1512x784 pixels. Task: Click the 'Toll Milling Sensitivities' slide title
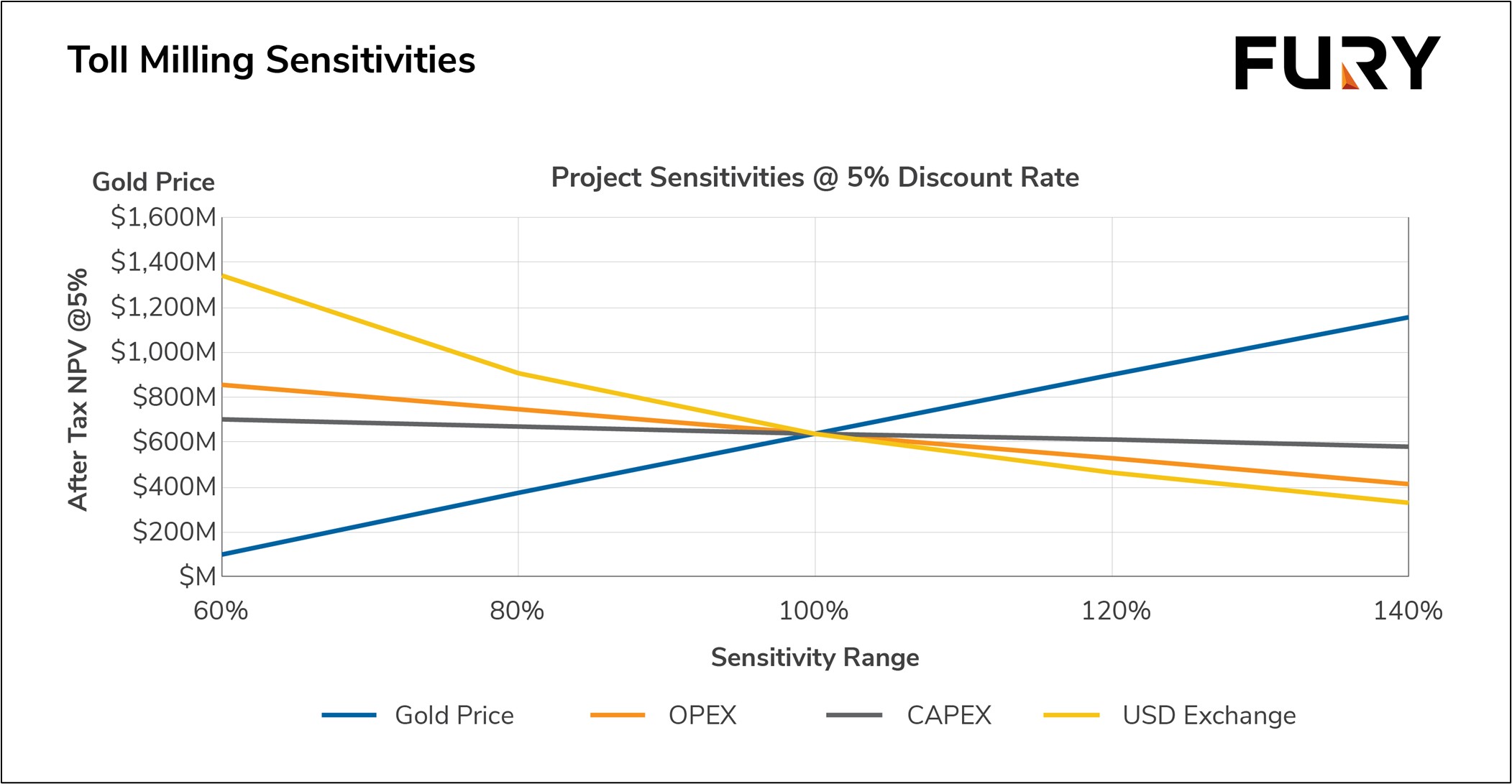point(271,60)
